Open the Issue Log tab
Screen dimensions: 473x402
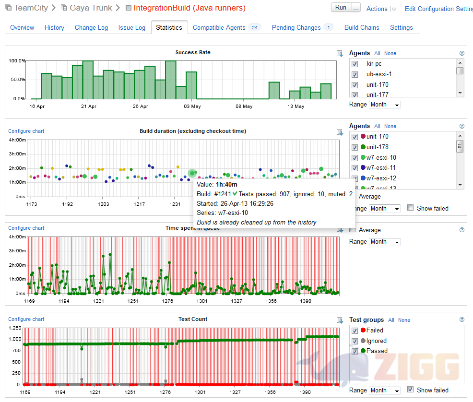pos(132,28)
